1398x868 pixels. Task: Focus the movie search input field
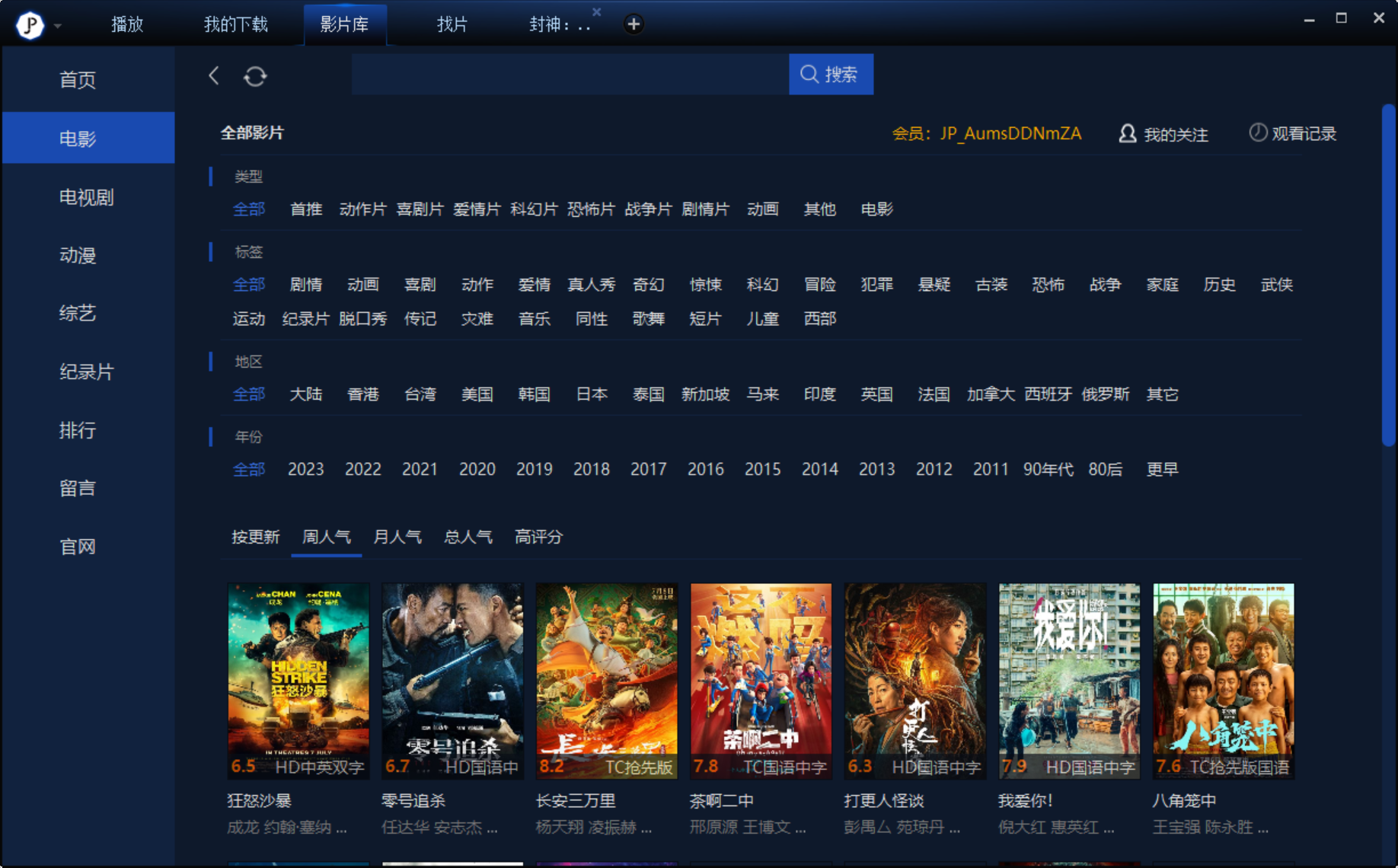coord(570,75)
